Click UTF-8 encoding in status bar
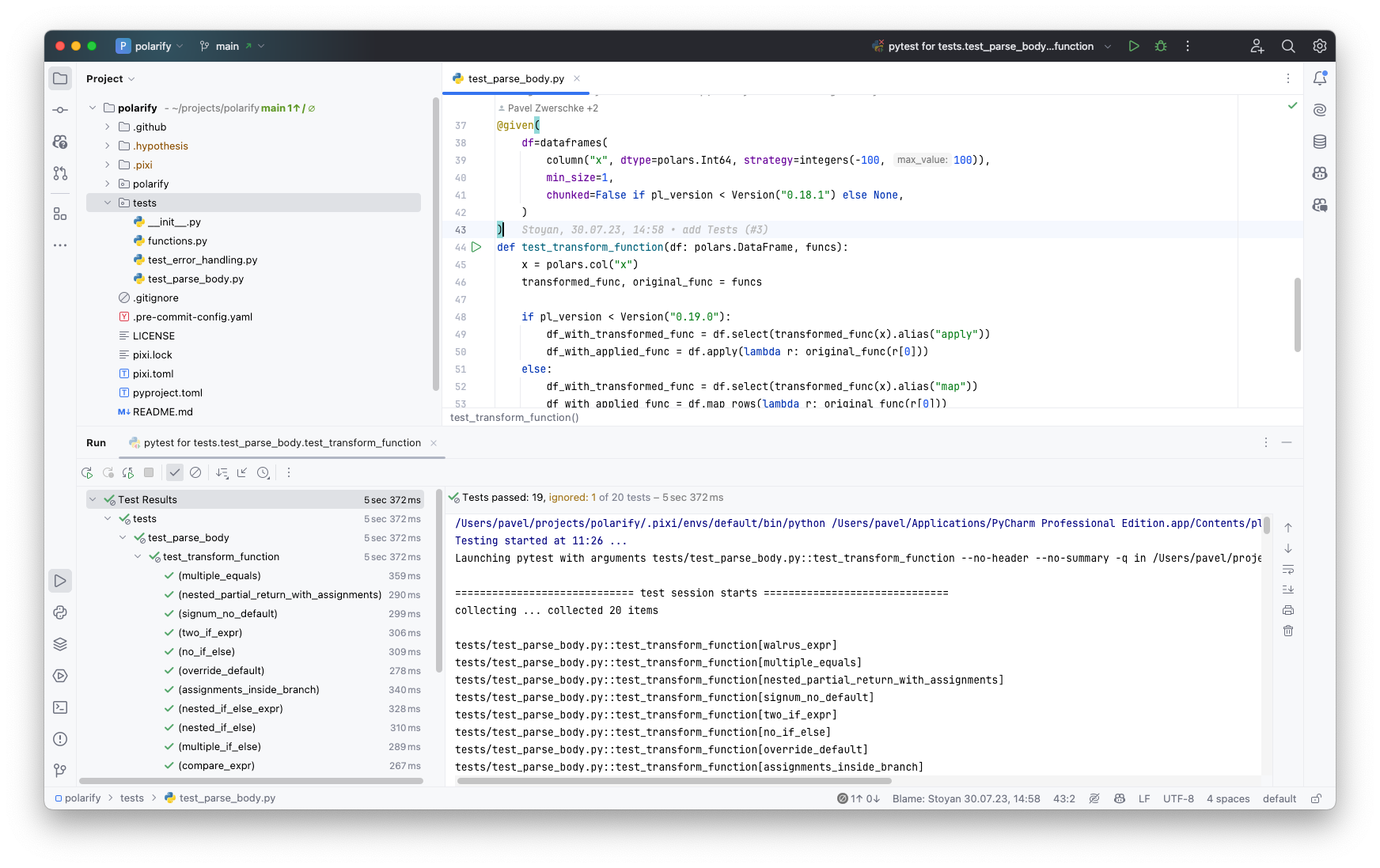Screen dimensions: 1380x868 [1178, 798]
